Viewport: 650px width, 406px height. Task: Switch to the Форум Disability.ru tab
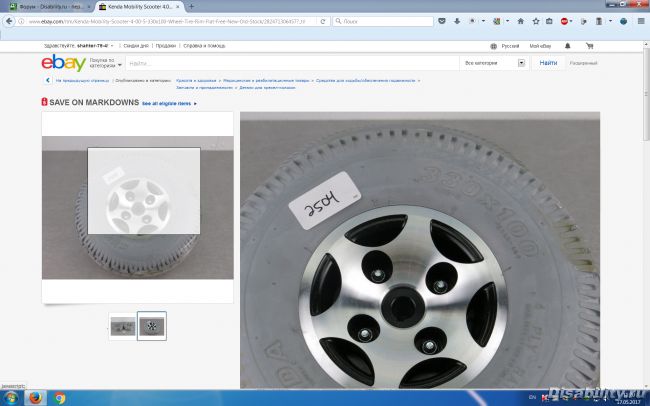pos(49,7)
